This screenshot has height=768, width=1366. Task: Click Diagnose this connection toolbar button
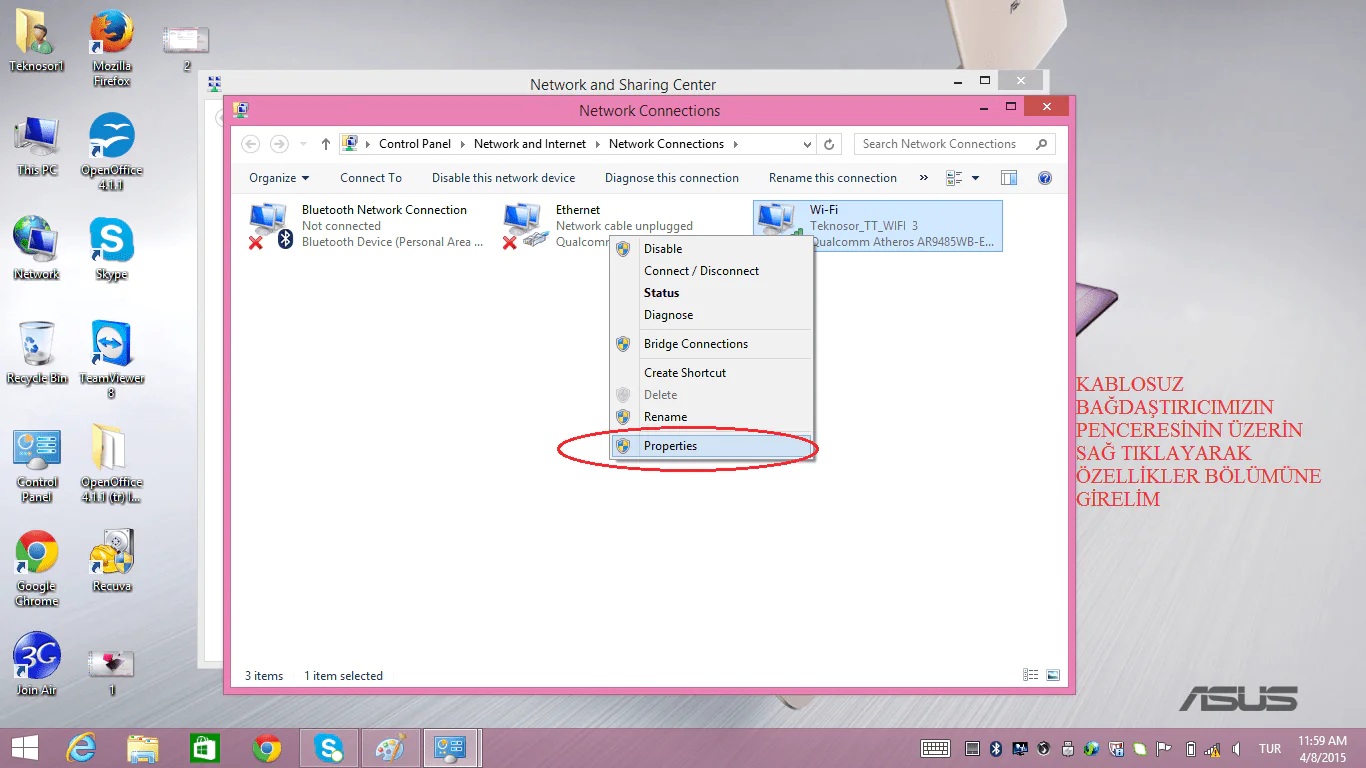[672, 178]
